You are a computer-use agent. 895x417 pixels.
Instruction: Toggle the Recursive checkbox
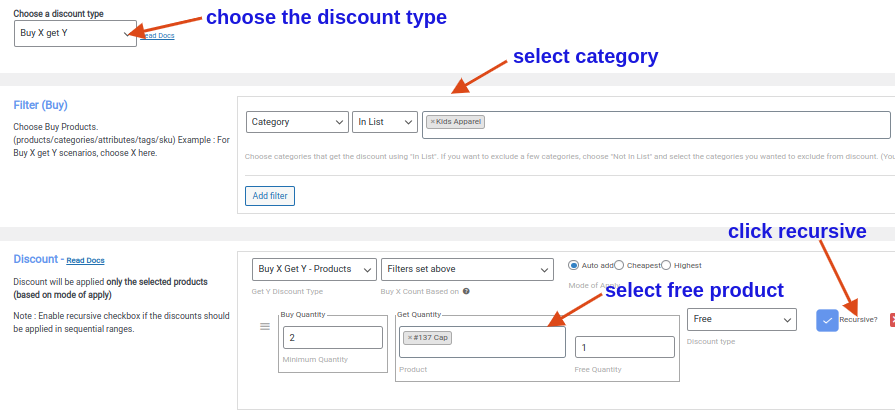pyautogui.click(x=827, y=320)
